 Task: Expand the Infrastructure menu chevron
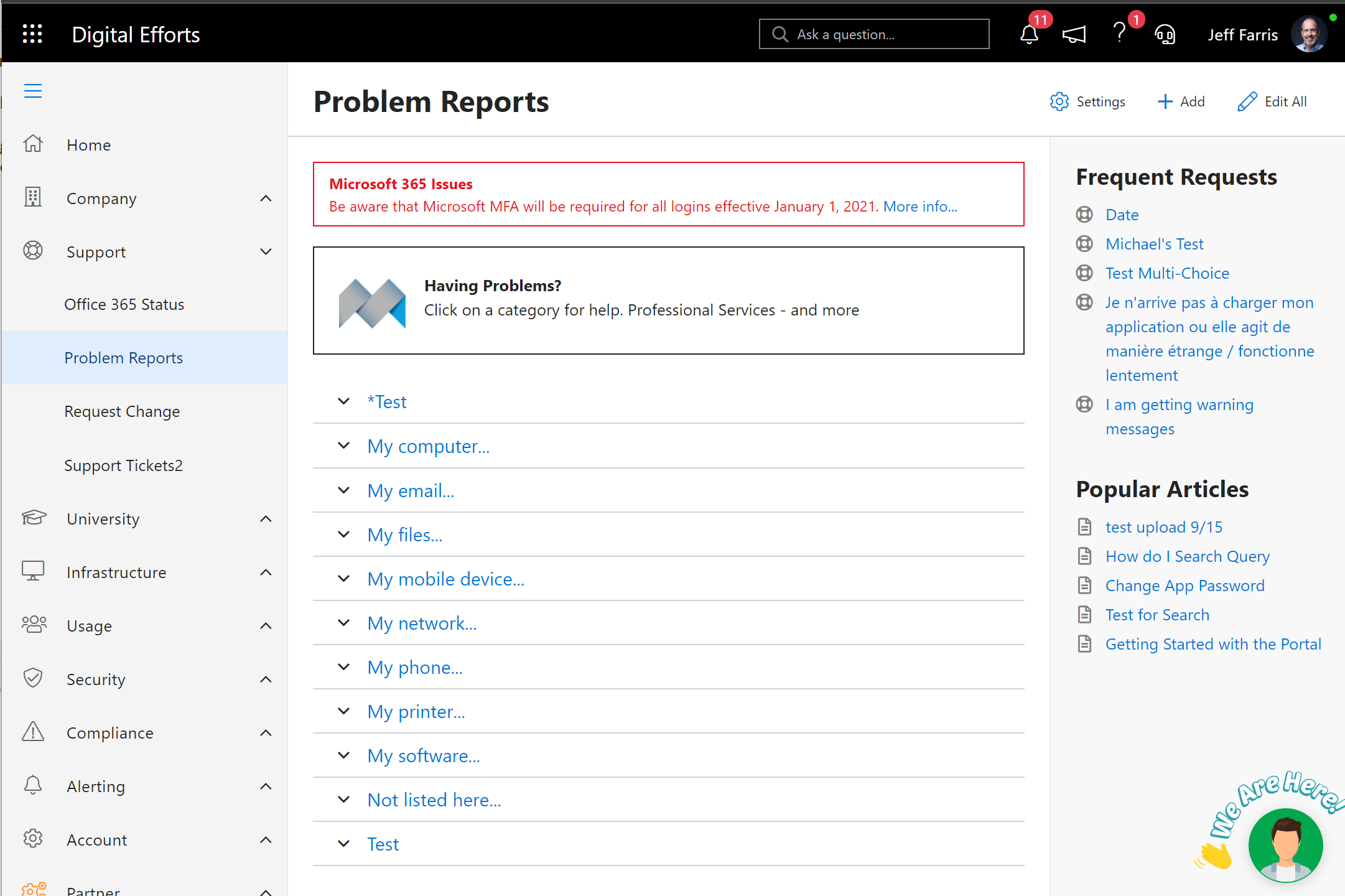266,572
